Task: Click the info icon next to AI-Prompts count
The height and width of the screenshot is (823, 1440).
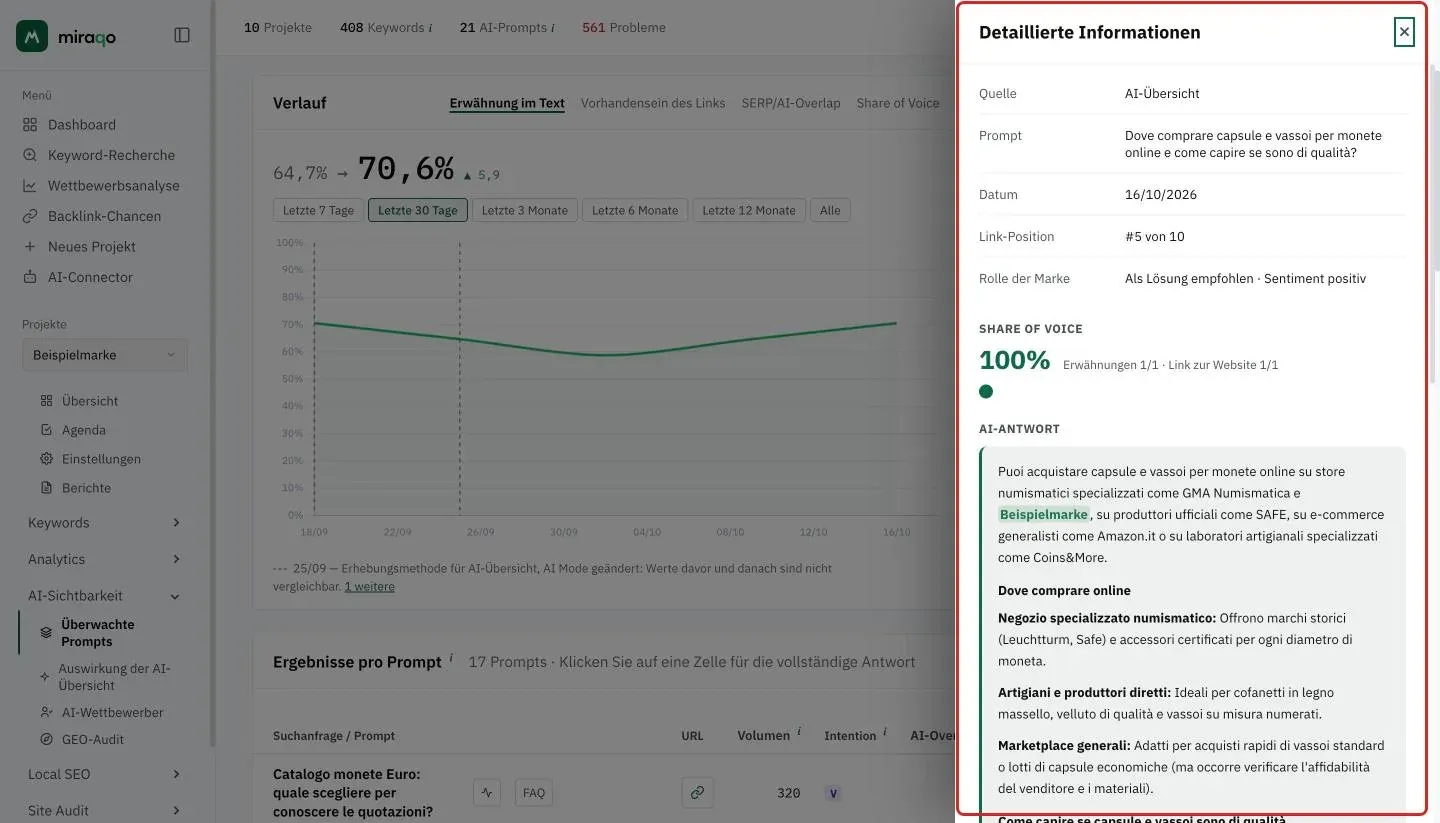Action: [x=553, y=28]
